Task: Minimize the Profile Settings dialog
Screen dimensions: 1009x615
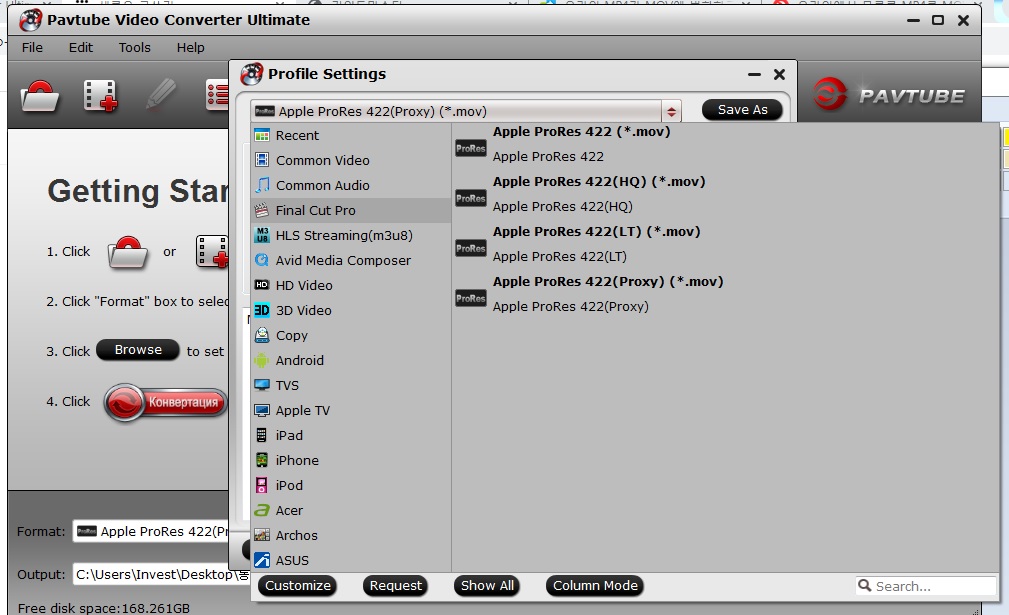Action: pos(754,75)
